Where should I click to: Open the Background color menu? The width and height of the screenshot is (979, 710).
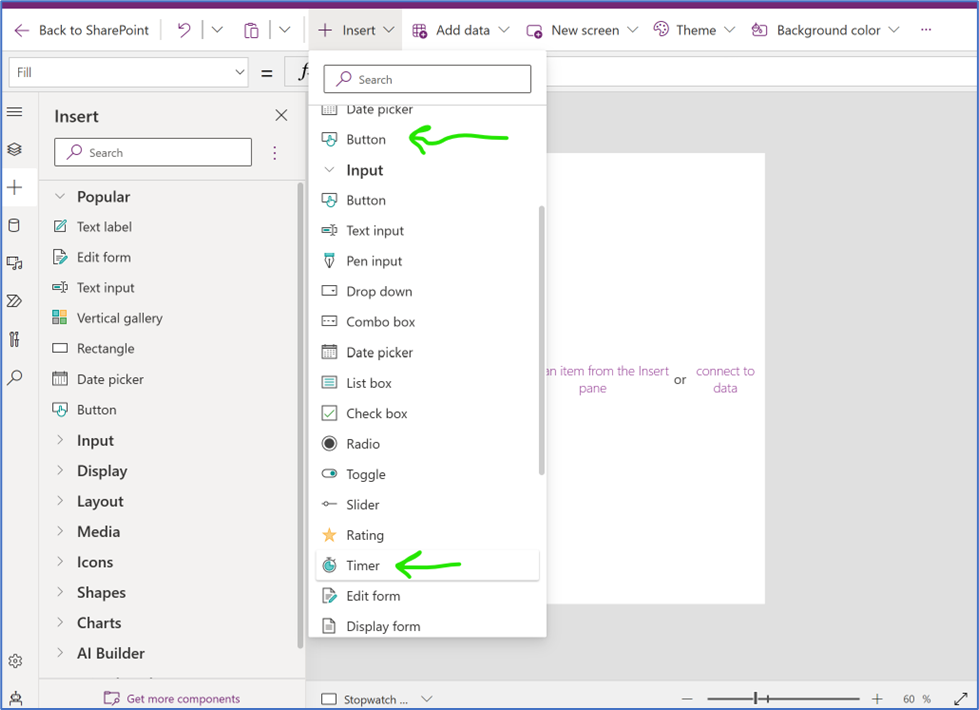point(825,30)
